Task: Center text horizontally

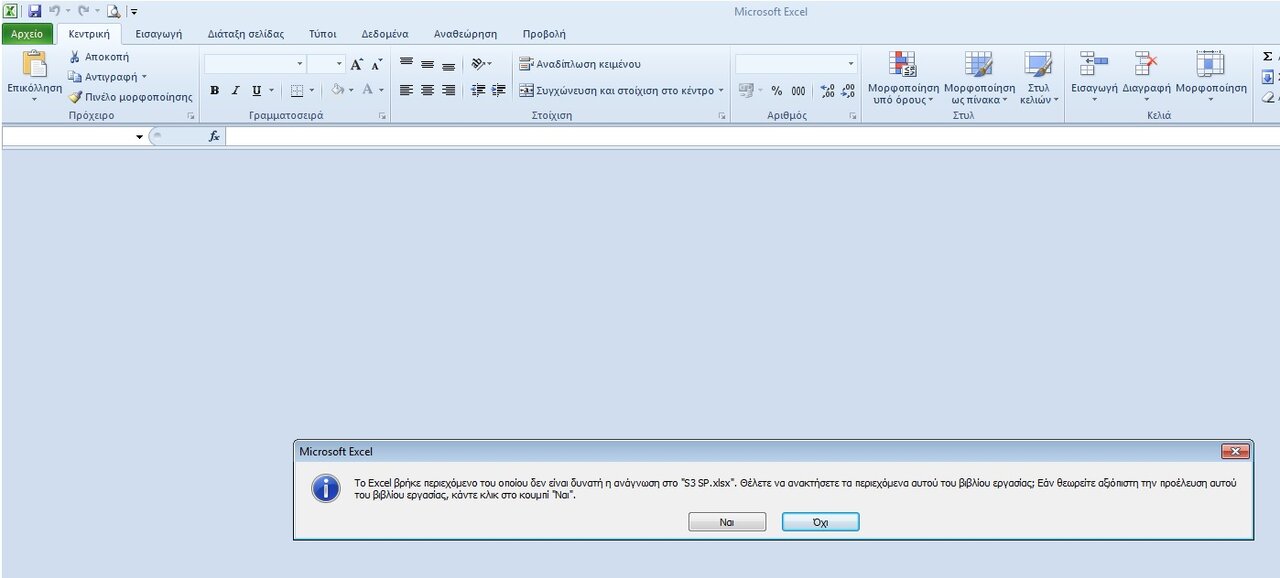Action: click(x=427, y=90)
